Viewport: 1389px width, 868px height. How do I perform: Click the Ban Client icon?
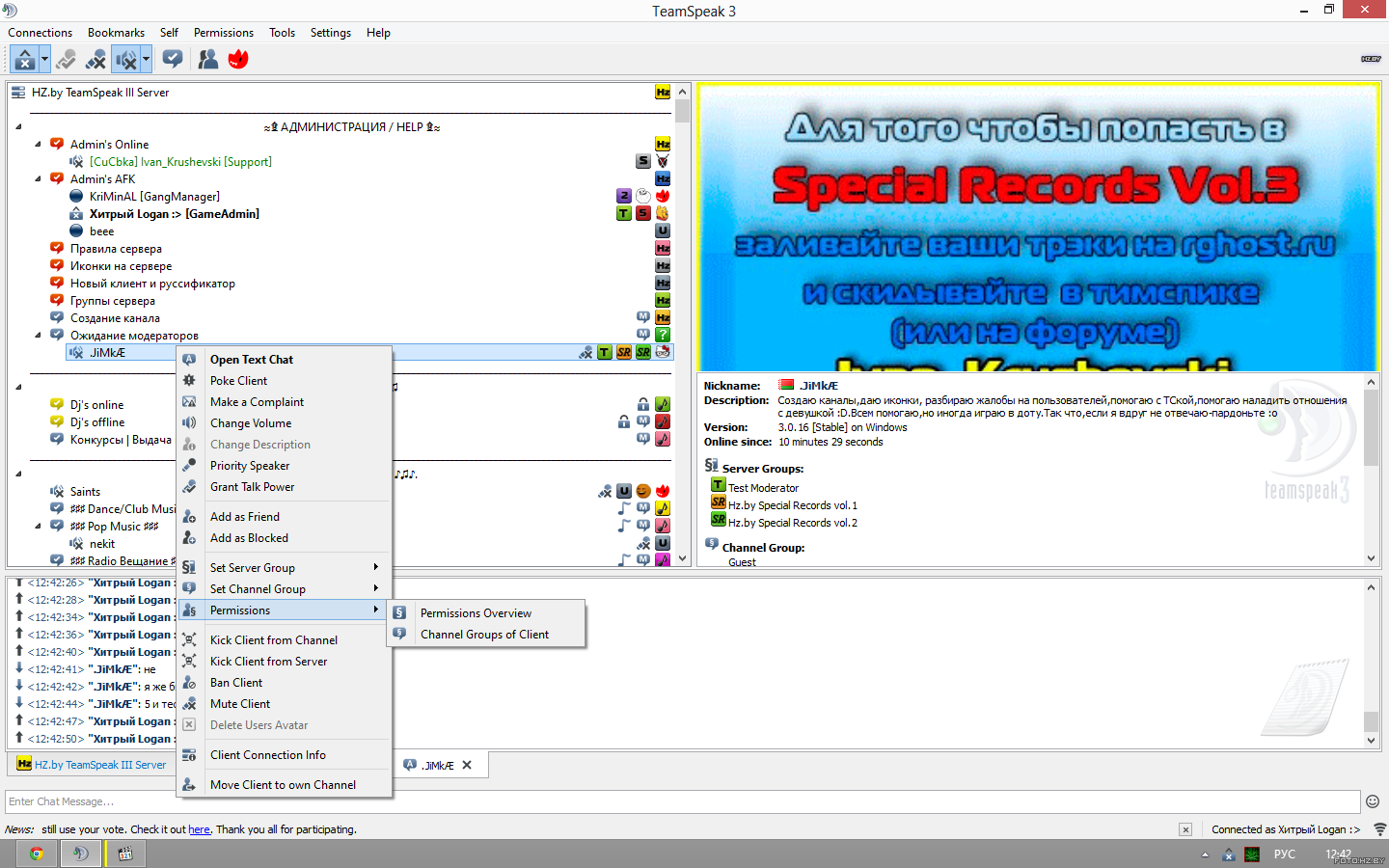[190, 682]
